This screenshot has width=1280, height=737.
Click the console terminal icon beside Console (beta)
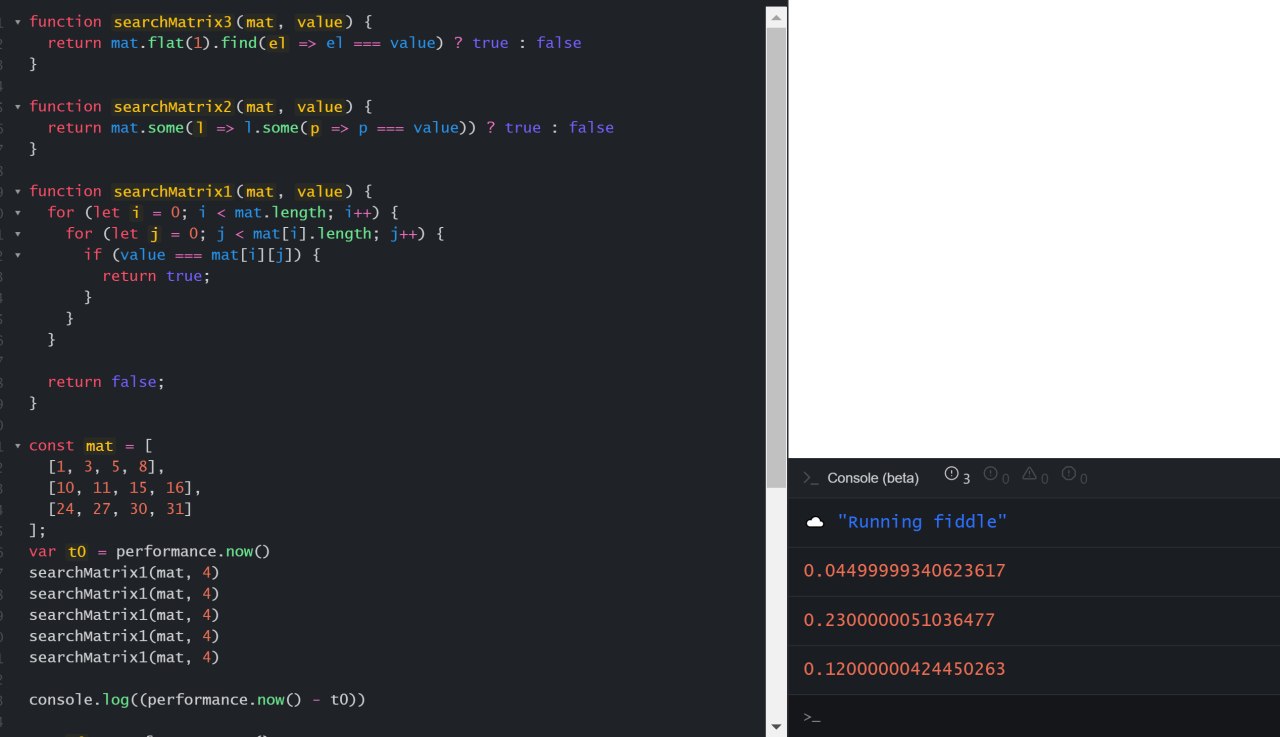click(x=811, y=478)
